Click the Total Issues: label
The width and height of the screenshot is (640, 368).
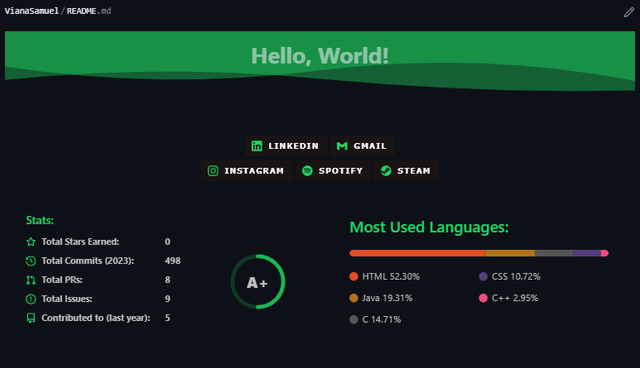coord(67,299)
